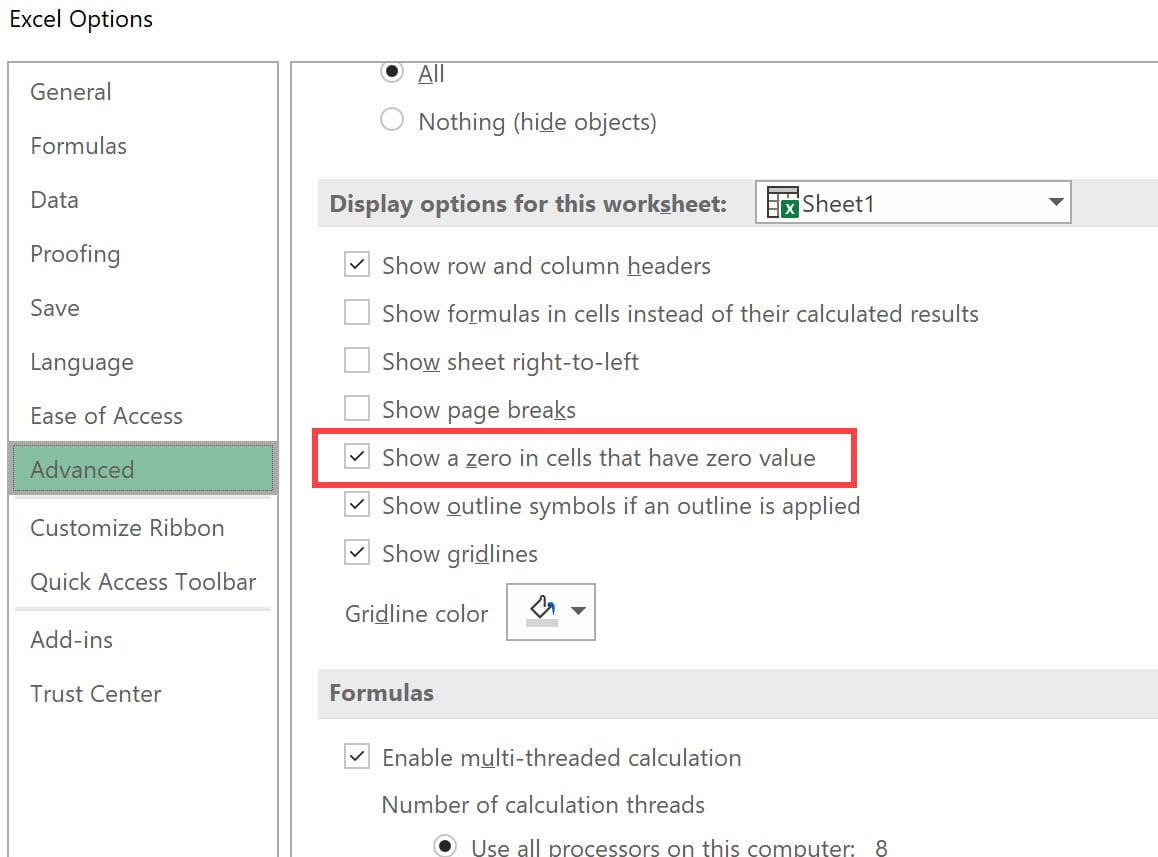Click the Gridline color paint bucket icon
This screenshot has height=857, width=1158.
click(542, 611)
